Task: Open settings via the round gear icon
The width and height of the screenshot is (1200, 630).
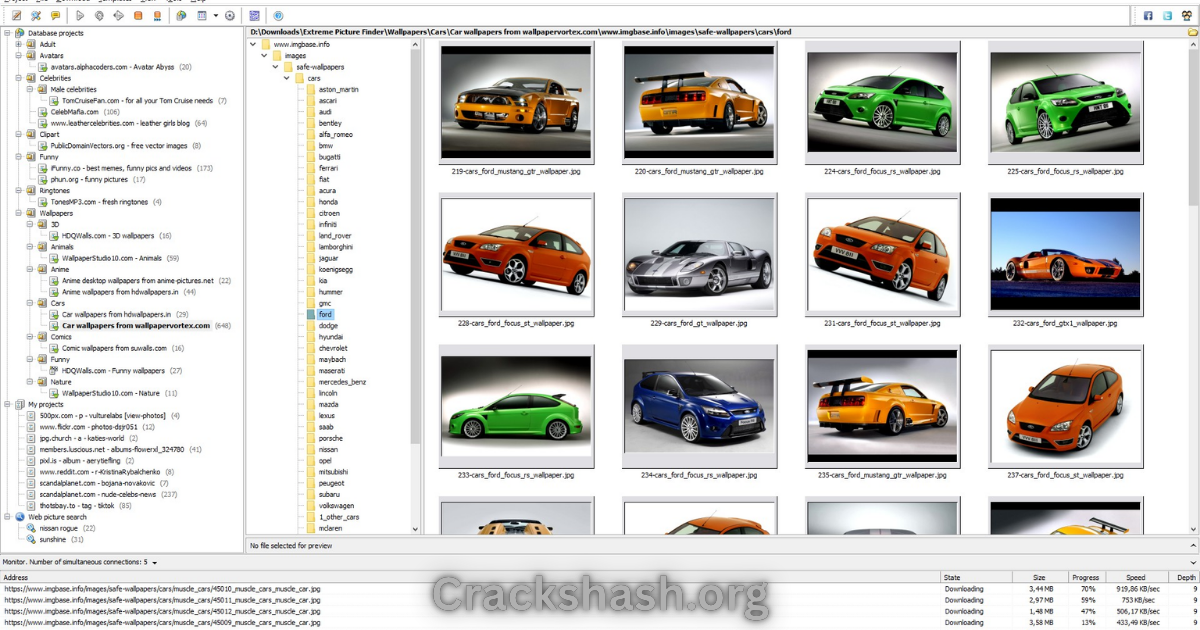Action: click(230, 16)
